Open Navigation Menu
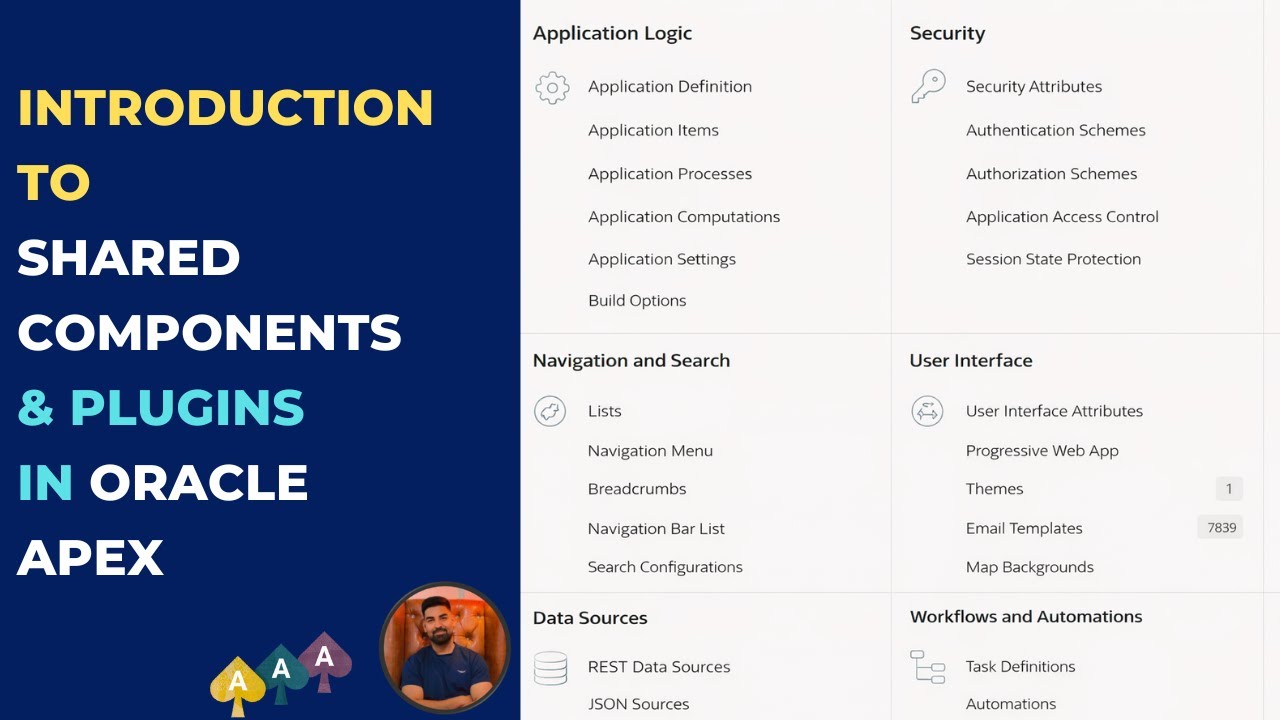Screen dimensions: 1280x720 (650, 451)
